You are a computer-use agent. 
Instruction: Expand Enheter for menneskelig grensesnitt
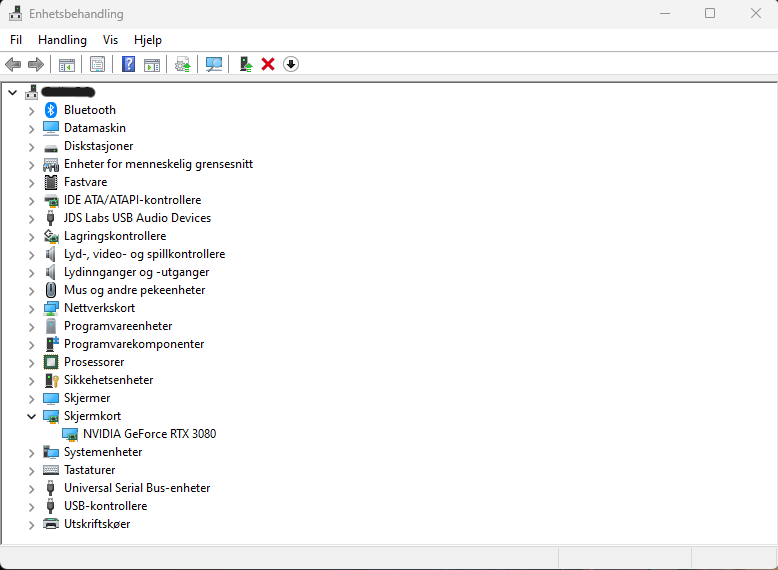[x=31, y=165]
